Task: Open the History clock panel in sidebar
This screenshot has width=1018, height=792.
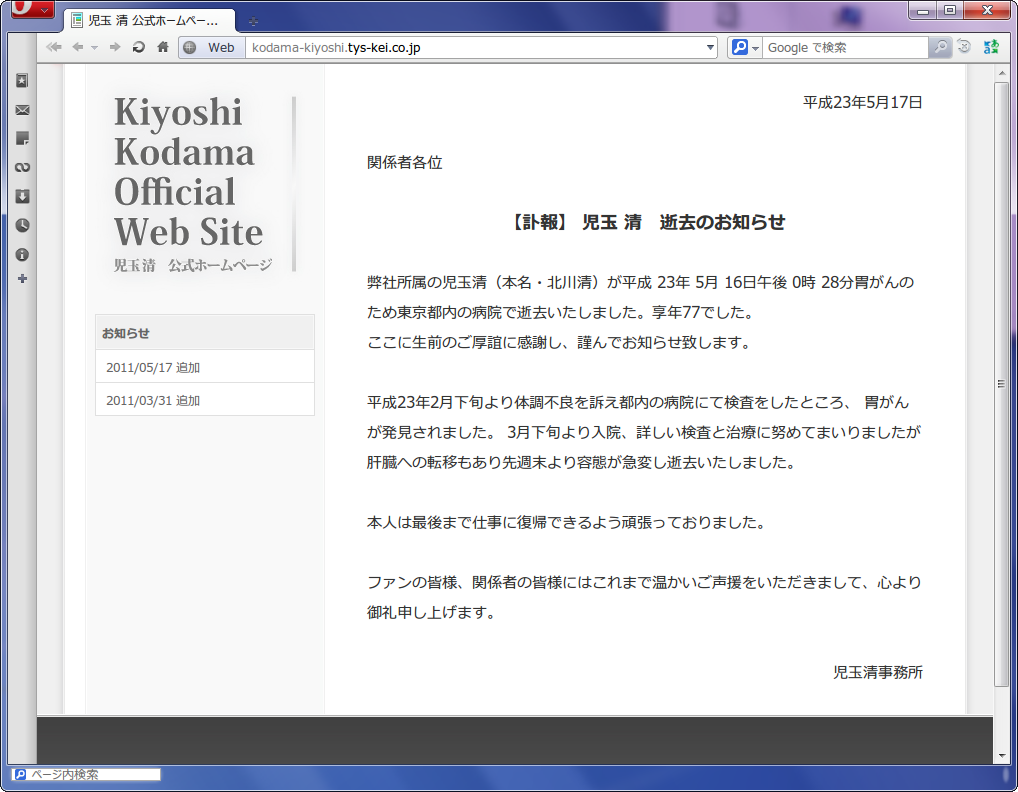Action: click(x=22, y=225)
